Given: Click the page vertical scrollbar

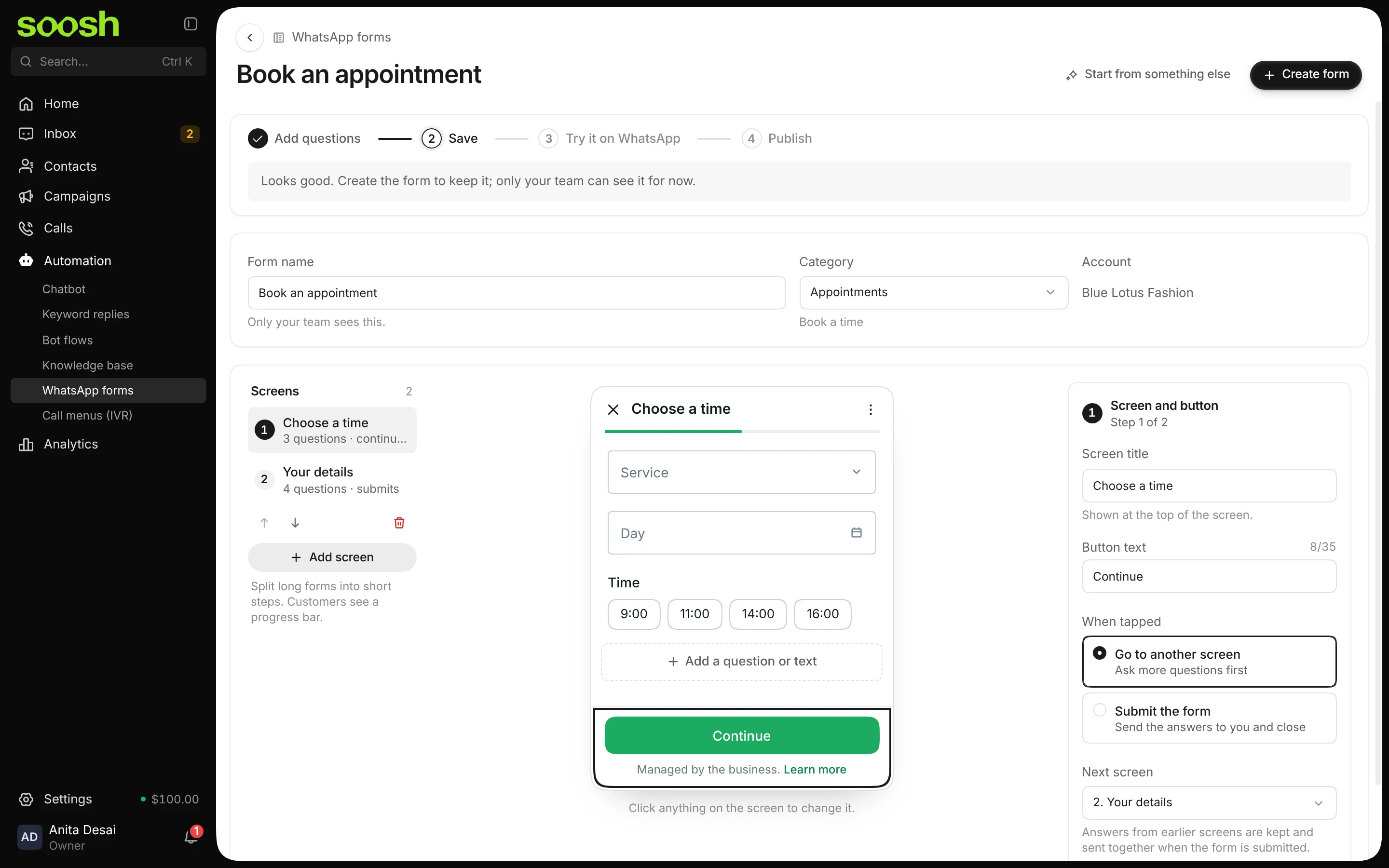Looking at the screenshot, I should pyautogui.click(x=1377, y=442).
